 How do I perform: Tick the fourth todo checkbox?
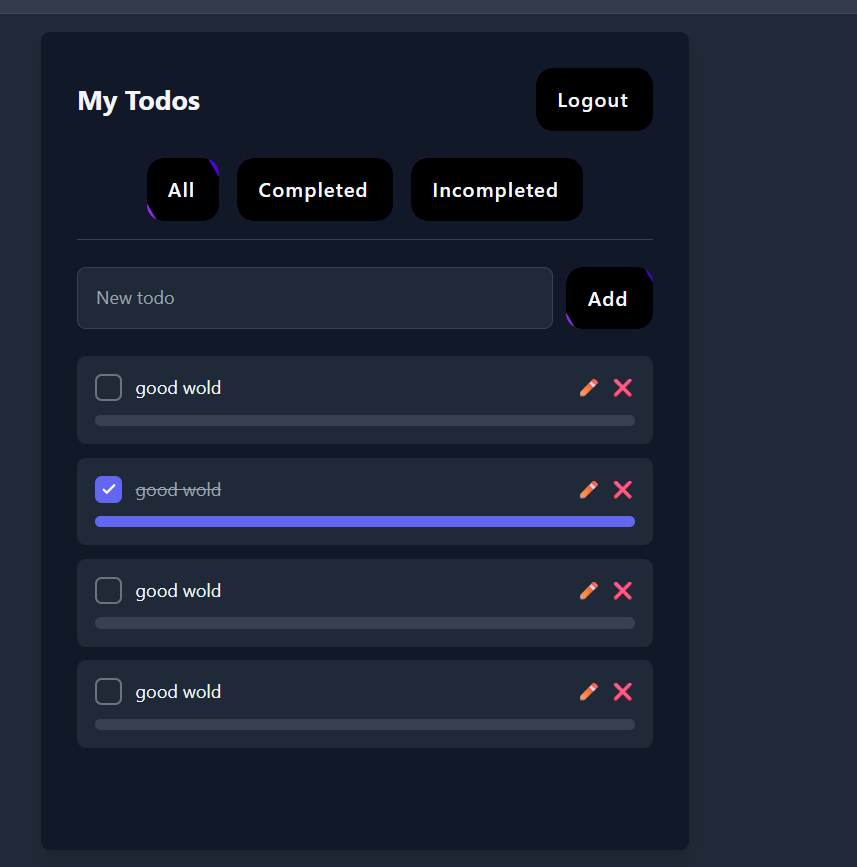pos(108,692)
